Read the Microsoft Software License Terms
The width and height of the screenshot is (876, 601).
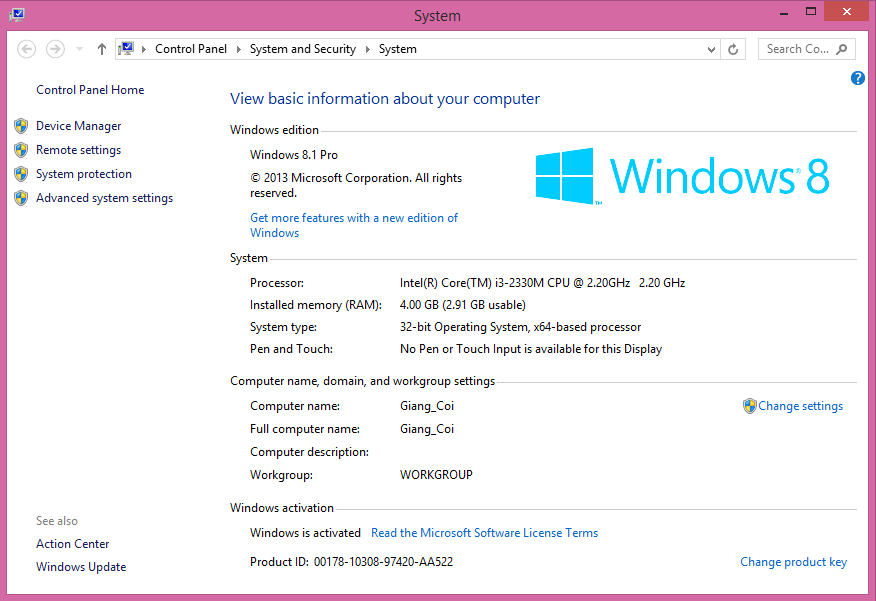484,532
